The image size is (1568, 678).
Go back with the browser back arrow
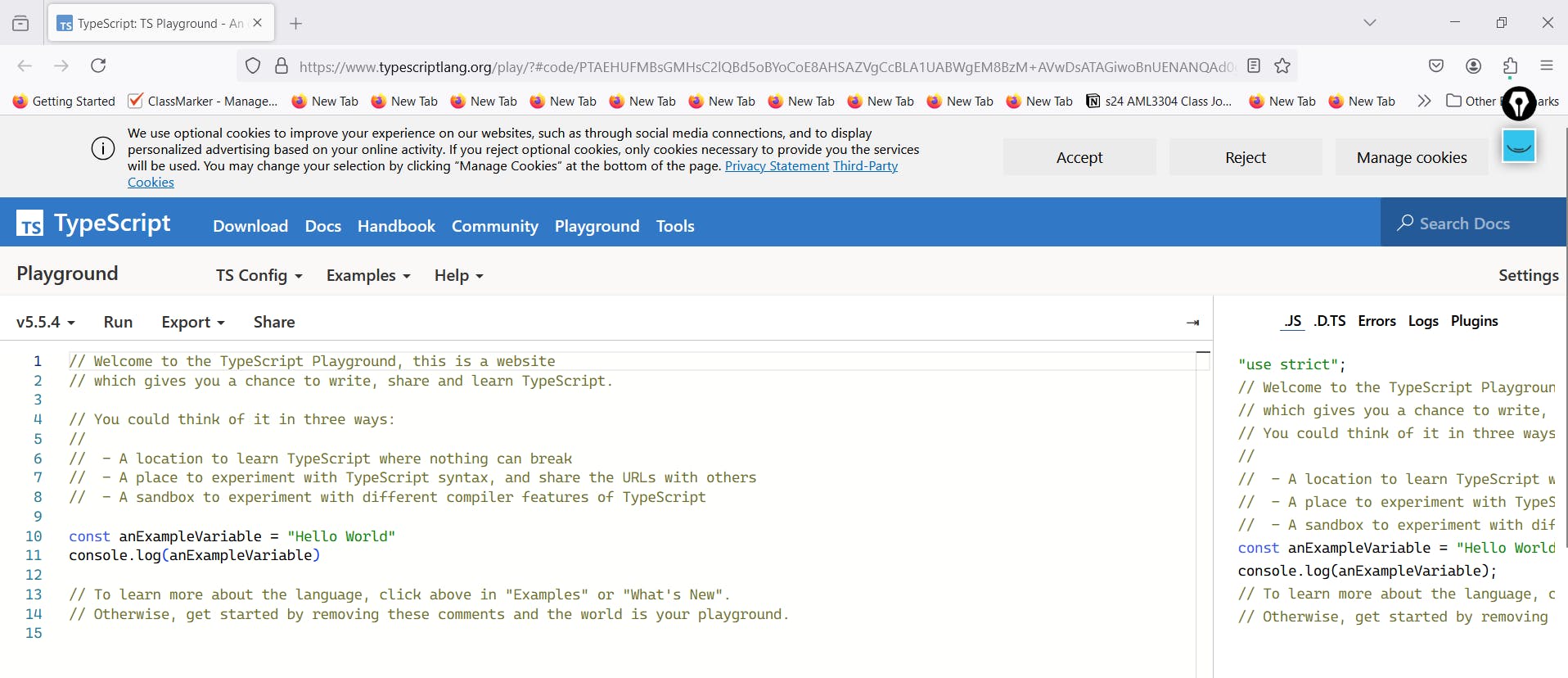click(x=25, y=66)
